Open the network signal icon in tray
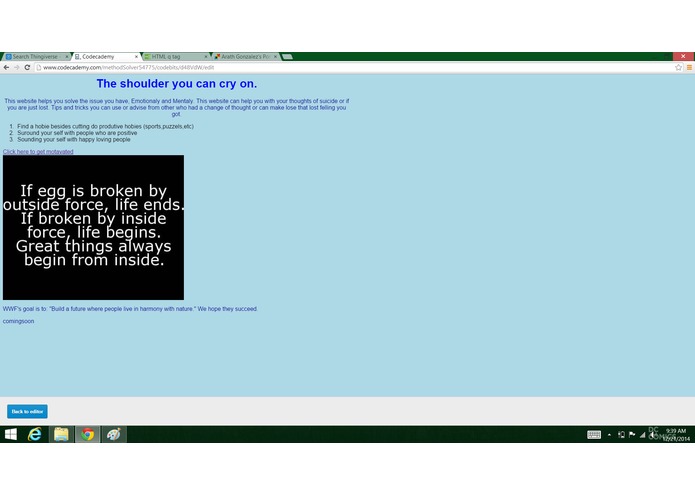This screenshot has height=494, width=695. pyautogui.click(x=642, y=435)
